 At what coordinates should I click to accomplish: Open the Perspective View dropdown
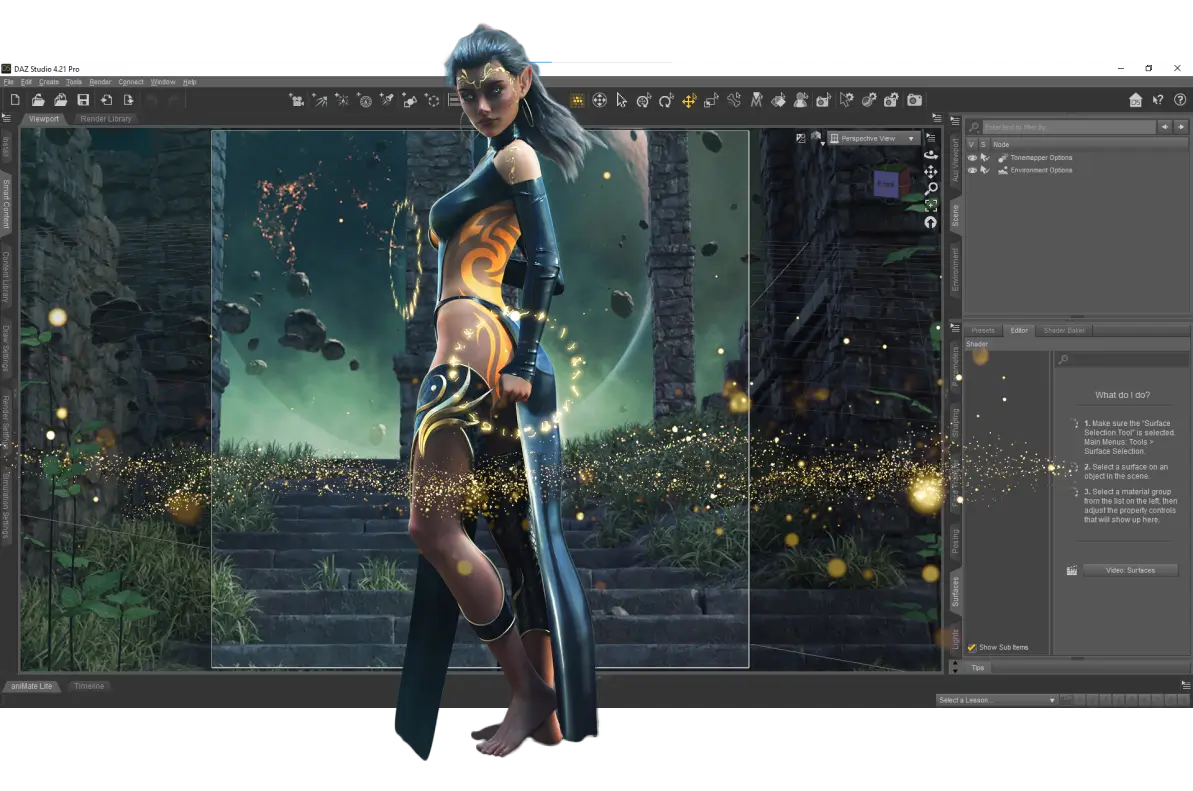tap(874, 138)
